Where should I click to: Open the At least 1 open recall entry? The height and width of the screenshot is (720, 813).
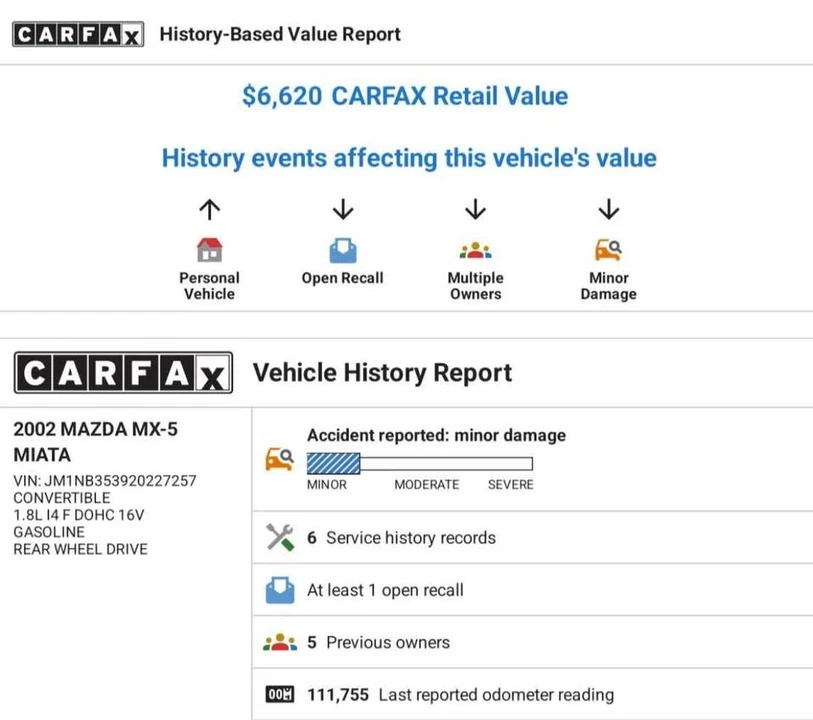tap(532, 590)
